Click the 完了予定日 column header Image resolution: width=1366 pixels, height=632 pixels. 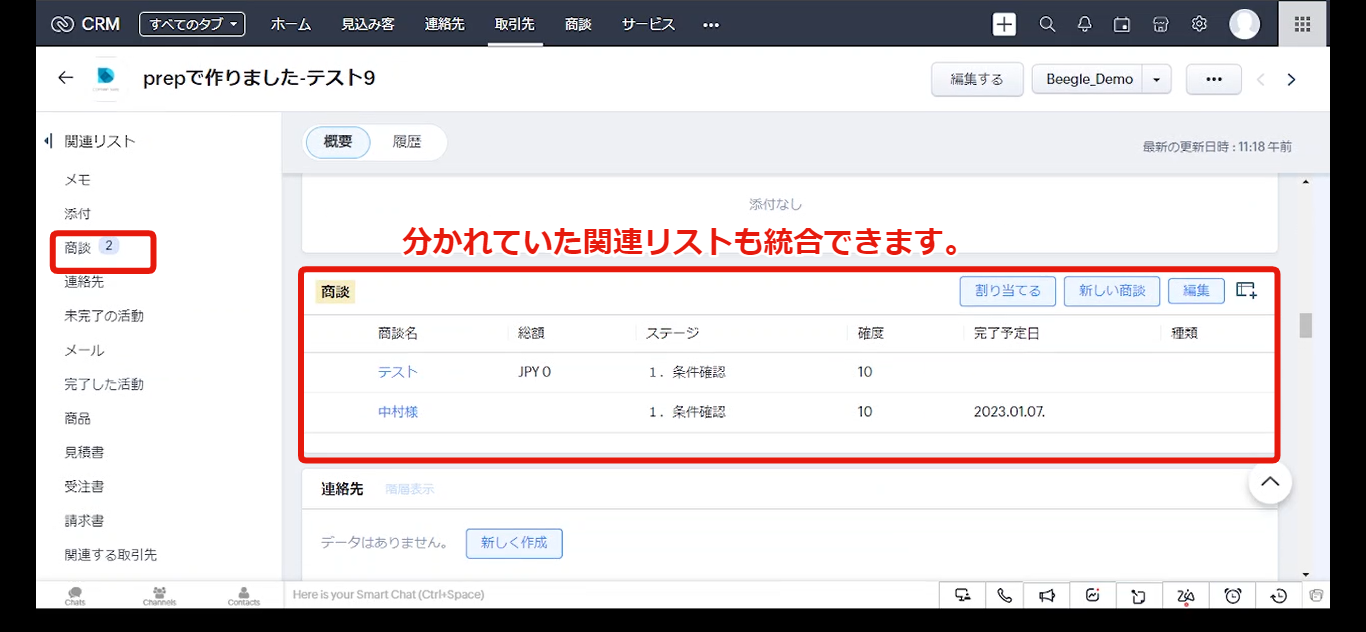click(x=1006, y=334)
